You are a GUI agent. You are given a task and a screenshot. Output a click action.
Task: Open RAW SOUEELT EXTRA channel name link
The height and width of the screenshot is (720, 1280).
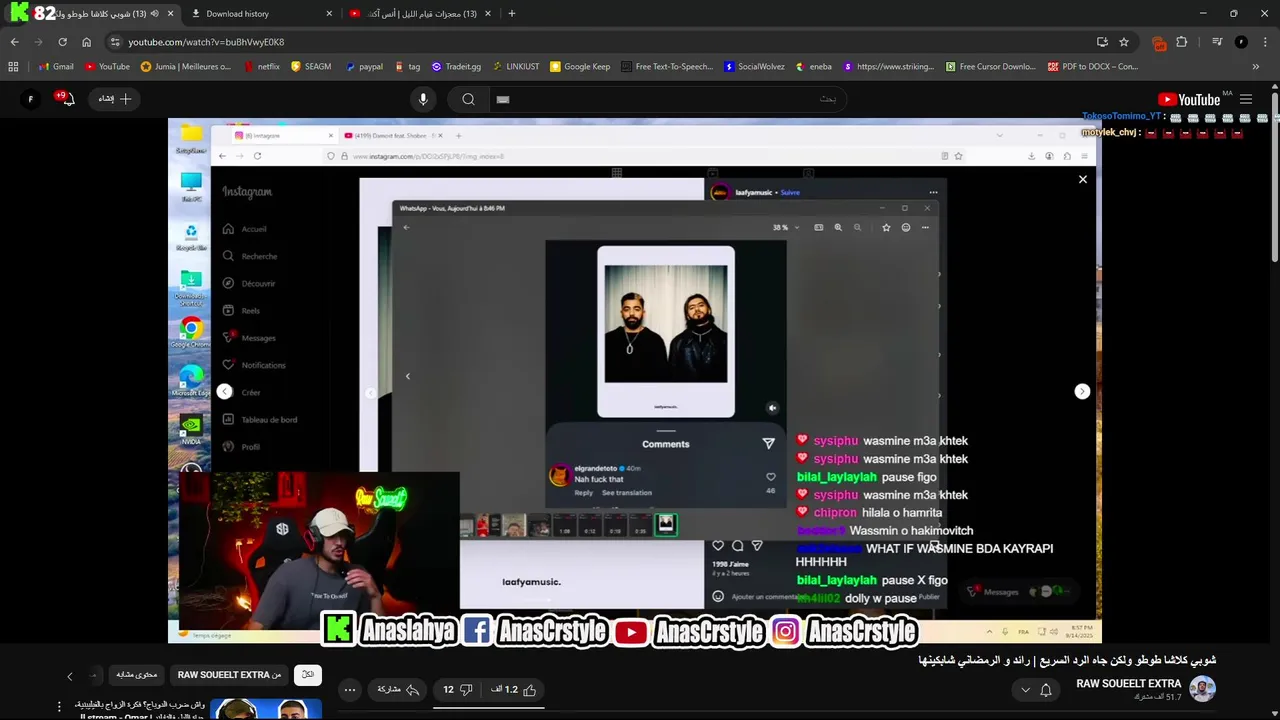(1128, 684)
